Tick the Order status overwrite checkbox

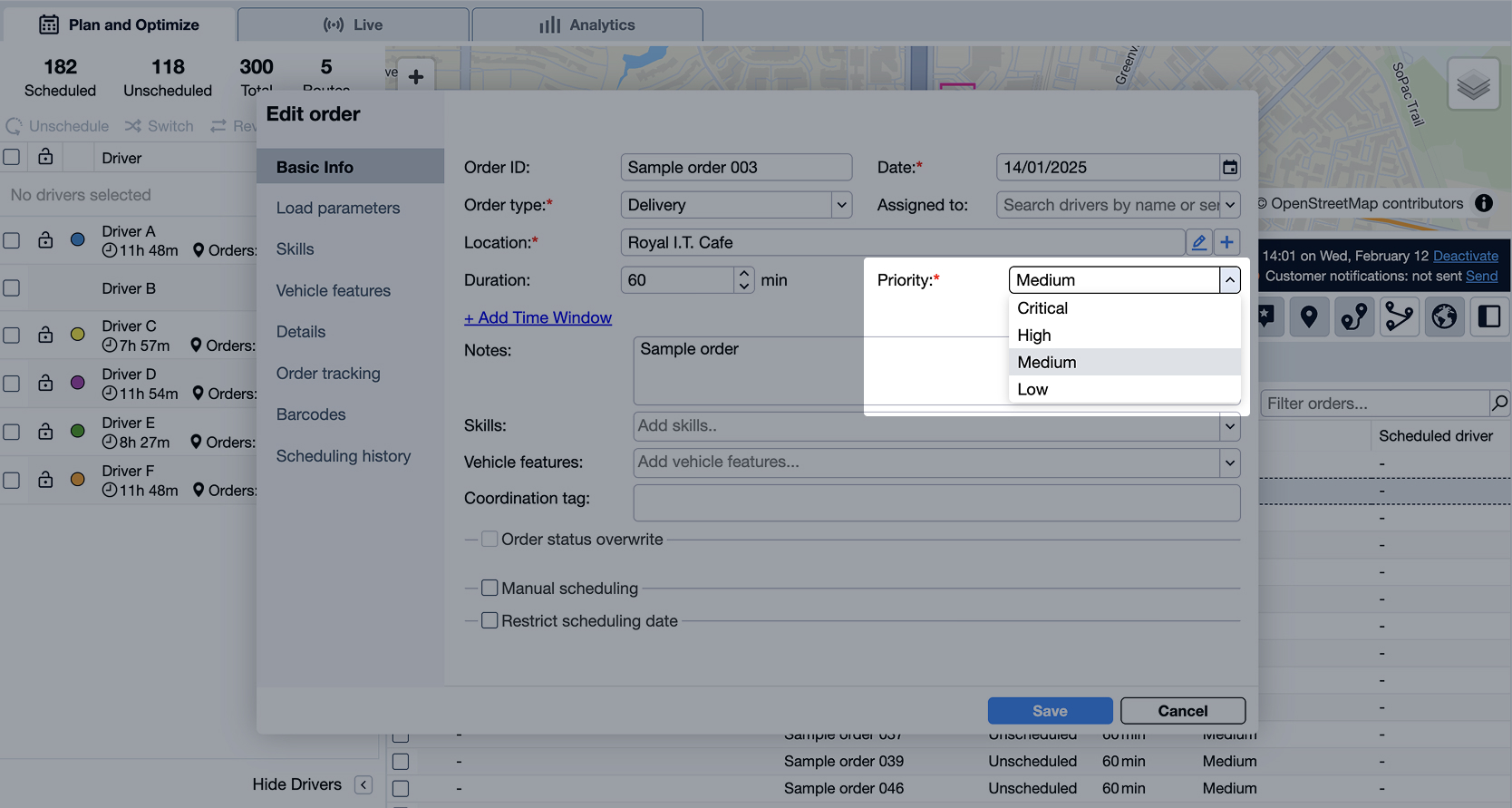pyautogui.click(x=489, y=540)
